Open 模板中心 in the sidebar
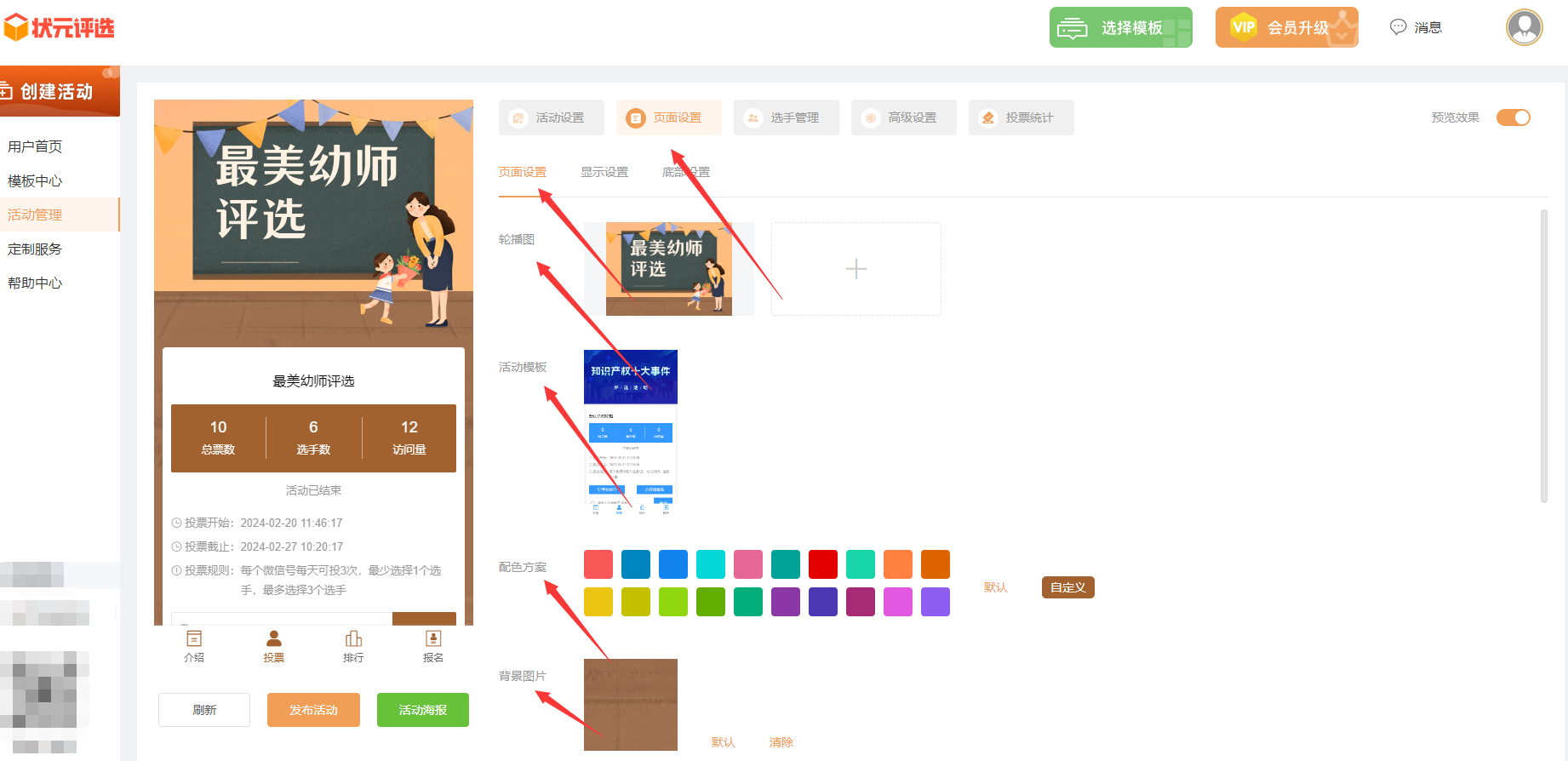The height and width of the screenshot is (761, 1568). click(35, 180)
